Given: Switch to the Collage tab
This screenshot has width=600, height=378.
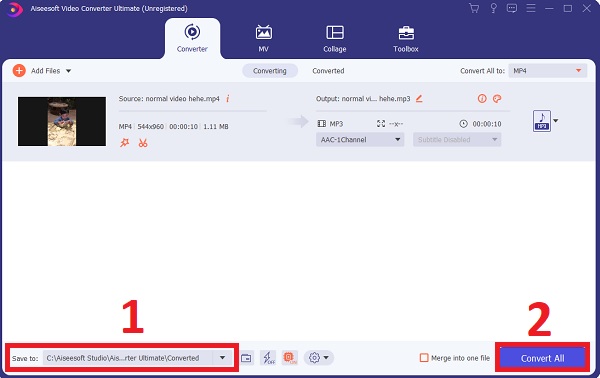Looking at the screenshot, I should point(335,38).
